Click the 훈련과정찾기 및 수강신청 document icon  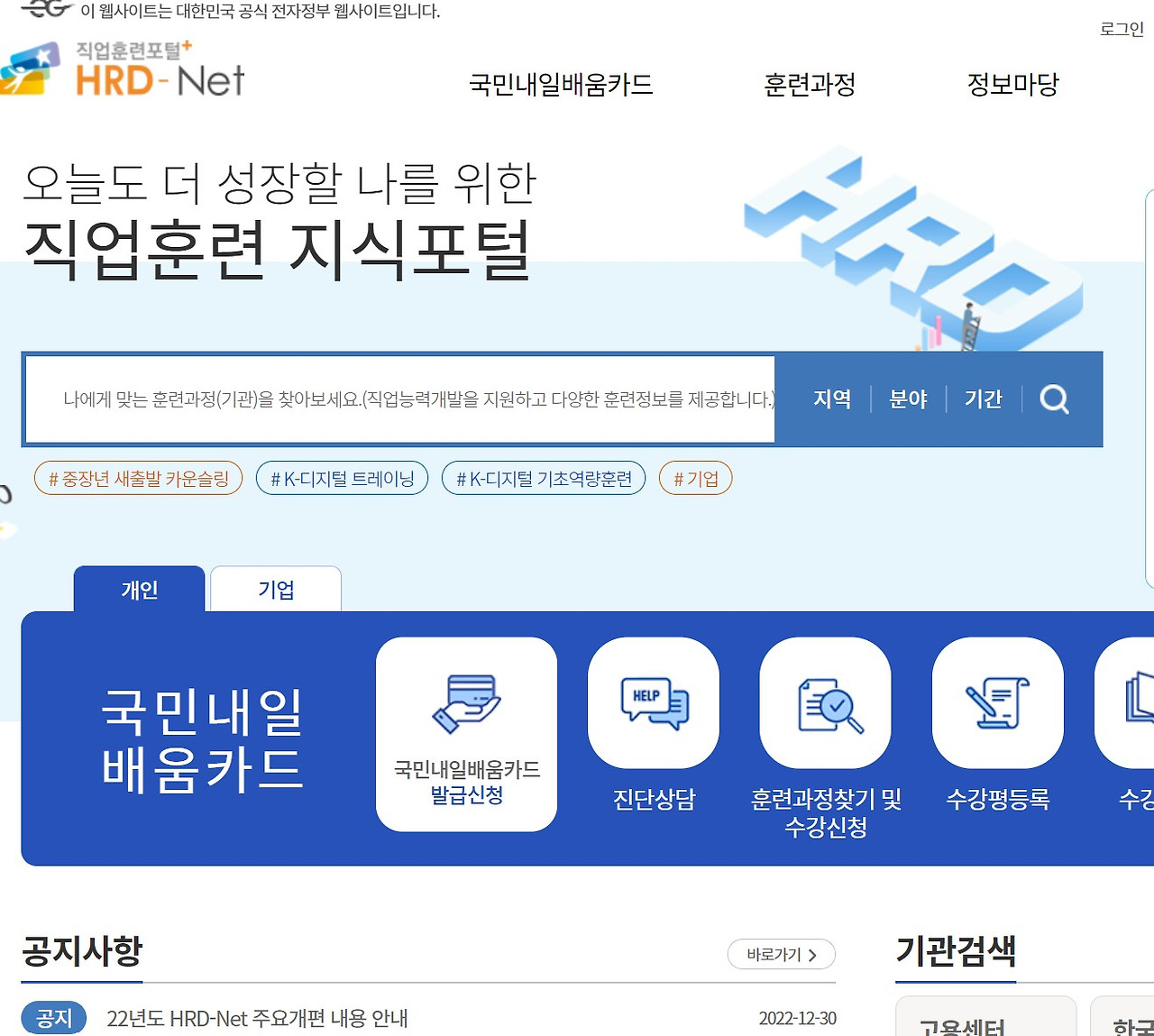825,704
